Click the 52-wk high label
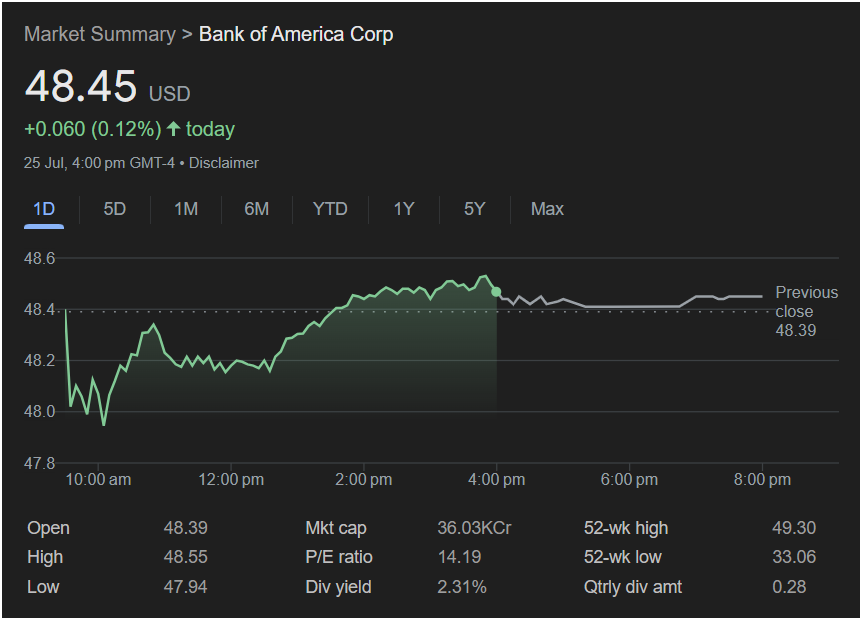 [626, 528]
